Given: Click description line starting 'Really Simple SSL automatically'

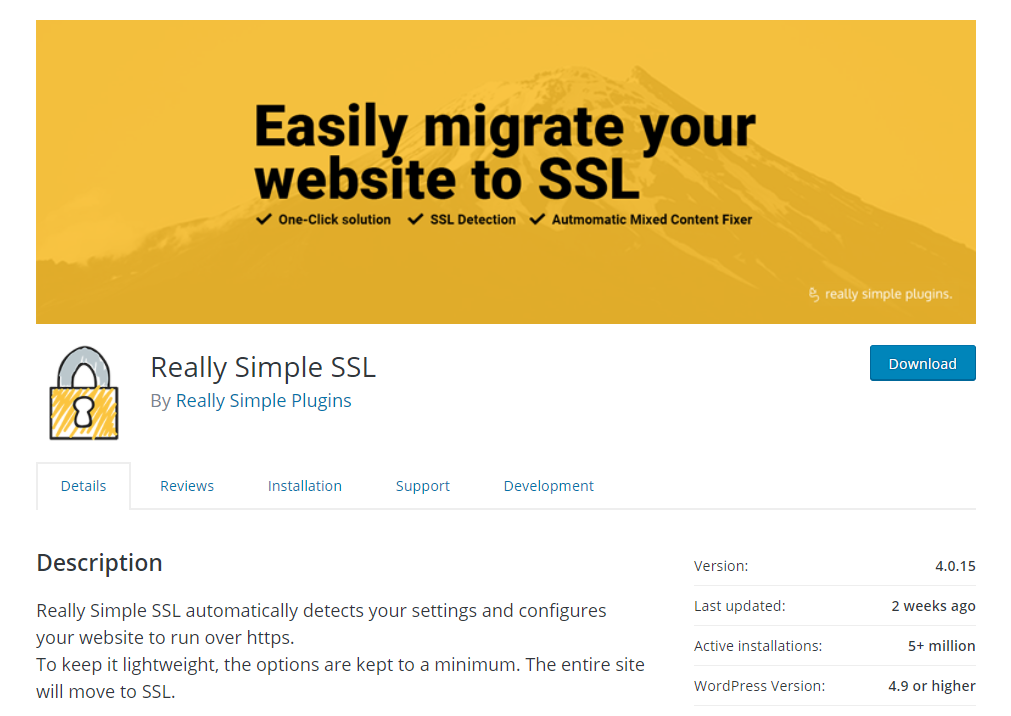Looking at the screenshot, I should click(x=321, y=610).
